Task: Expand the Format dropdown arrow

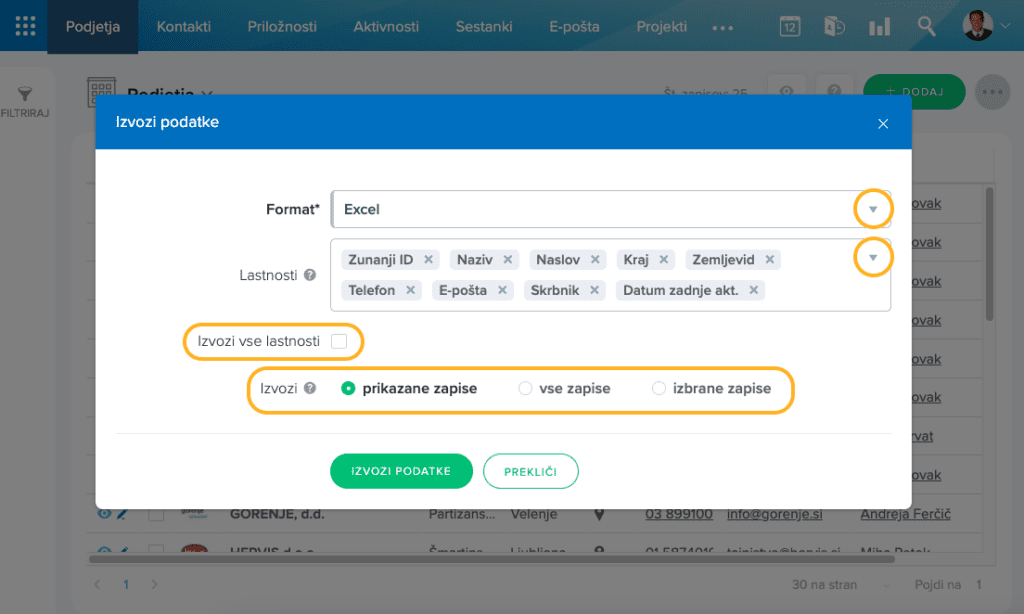Action: coord(873,209)
